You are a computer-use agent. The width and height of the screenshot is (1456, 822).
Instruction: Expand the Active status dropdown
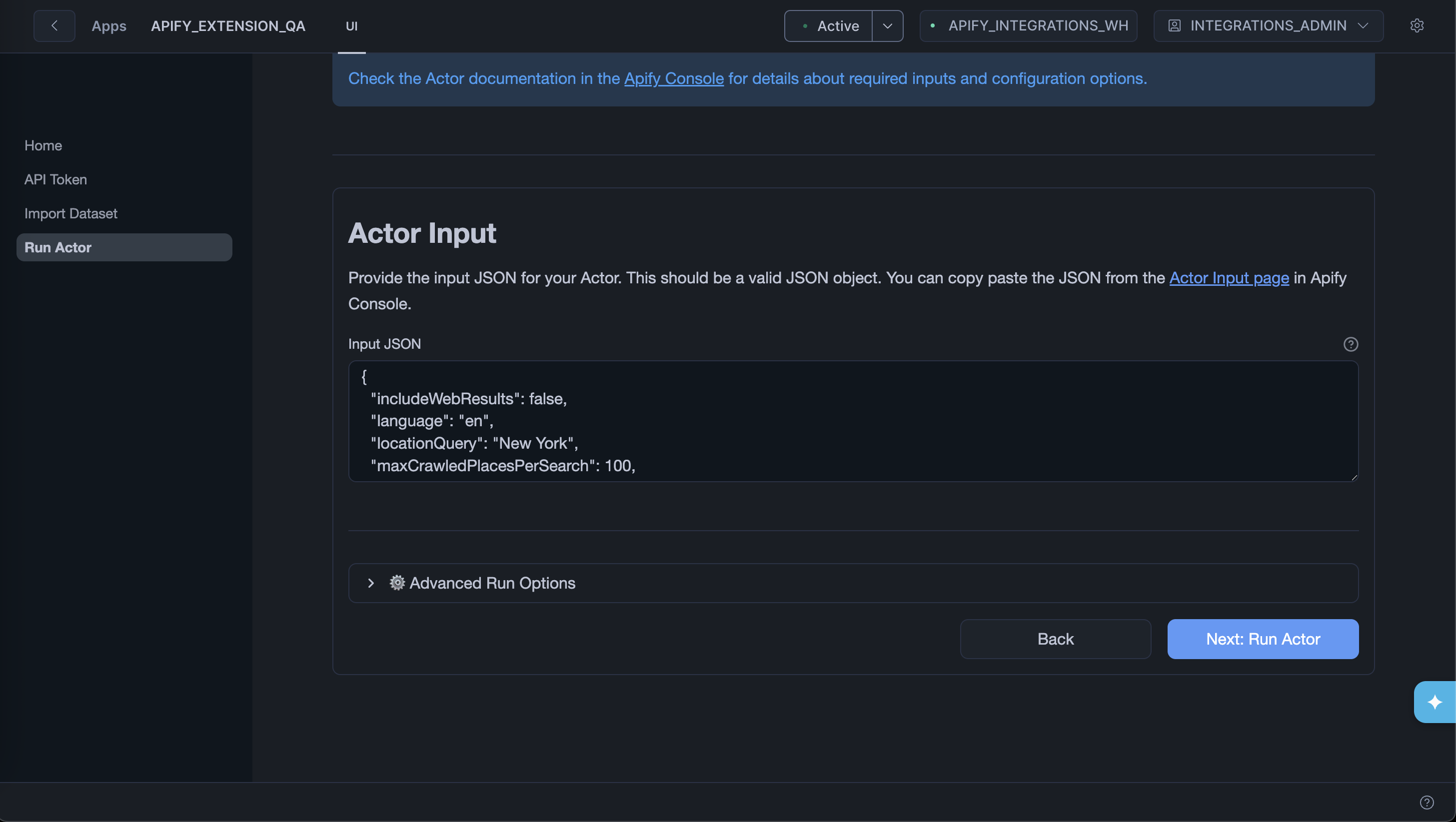(x=887, y=26)
